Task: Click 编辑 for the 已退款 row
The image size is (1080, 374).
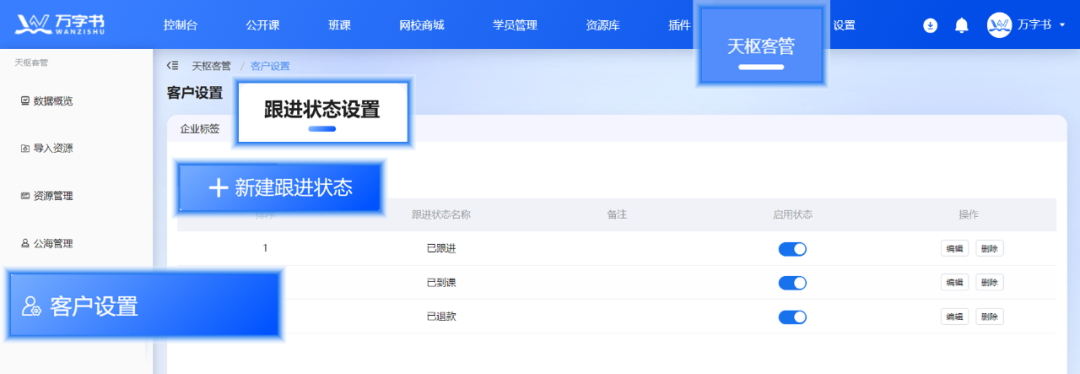Action: [x=955, y=317]
